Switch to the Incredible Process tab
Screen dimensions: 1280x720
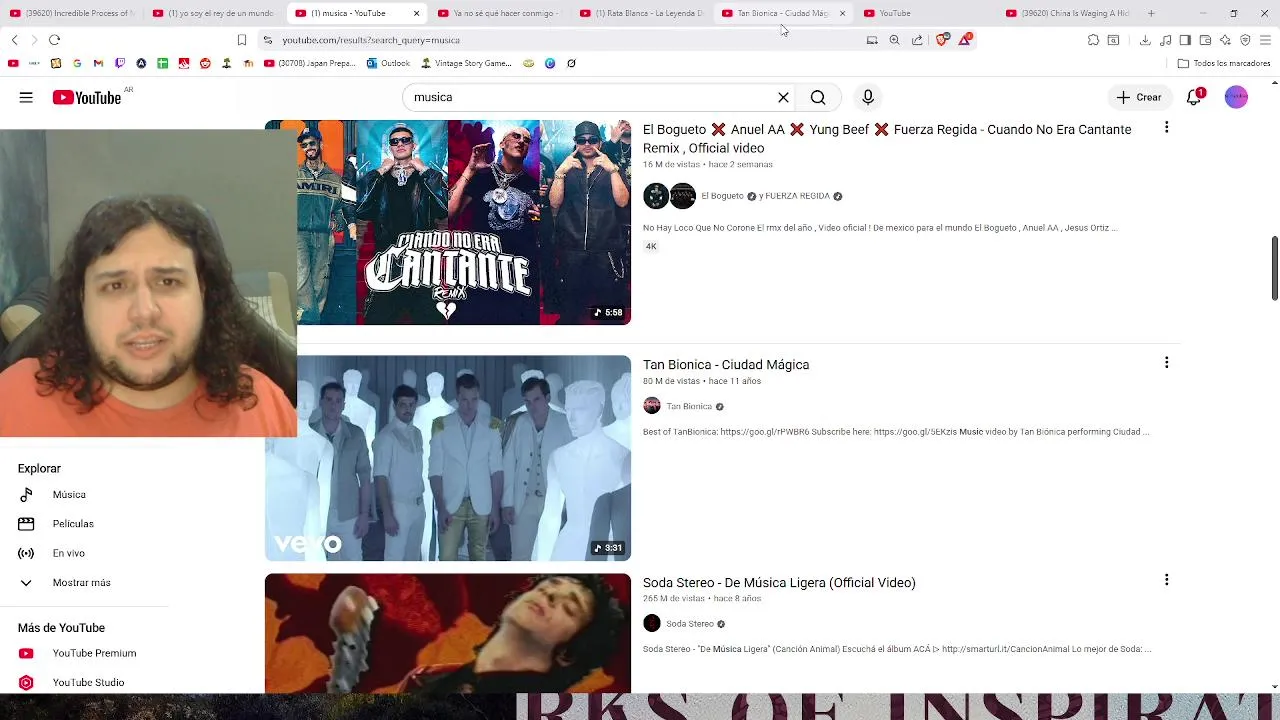[71, 13]
